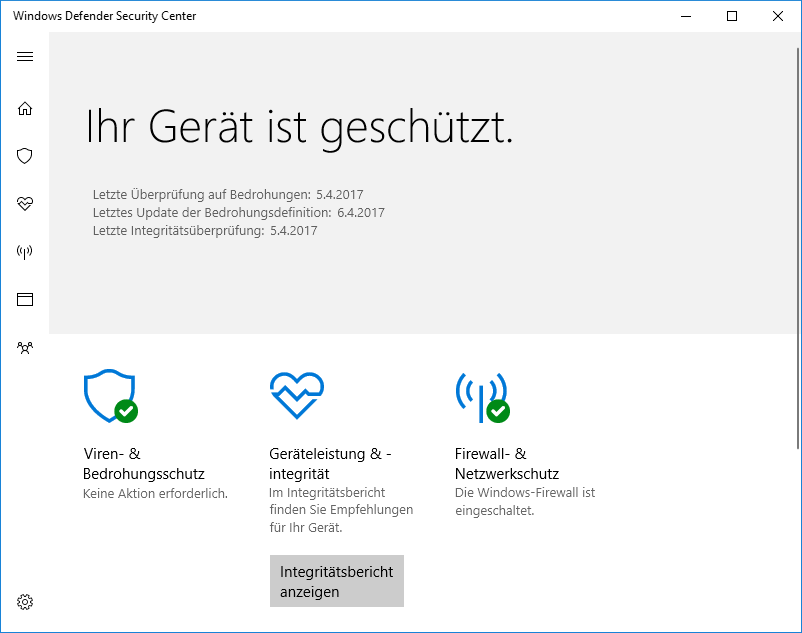Screen dimensions: 802x633
Task: Minimize the Windows Defender window
Action: pos(686,16)
